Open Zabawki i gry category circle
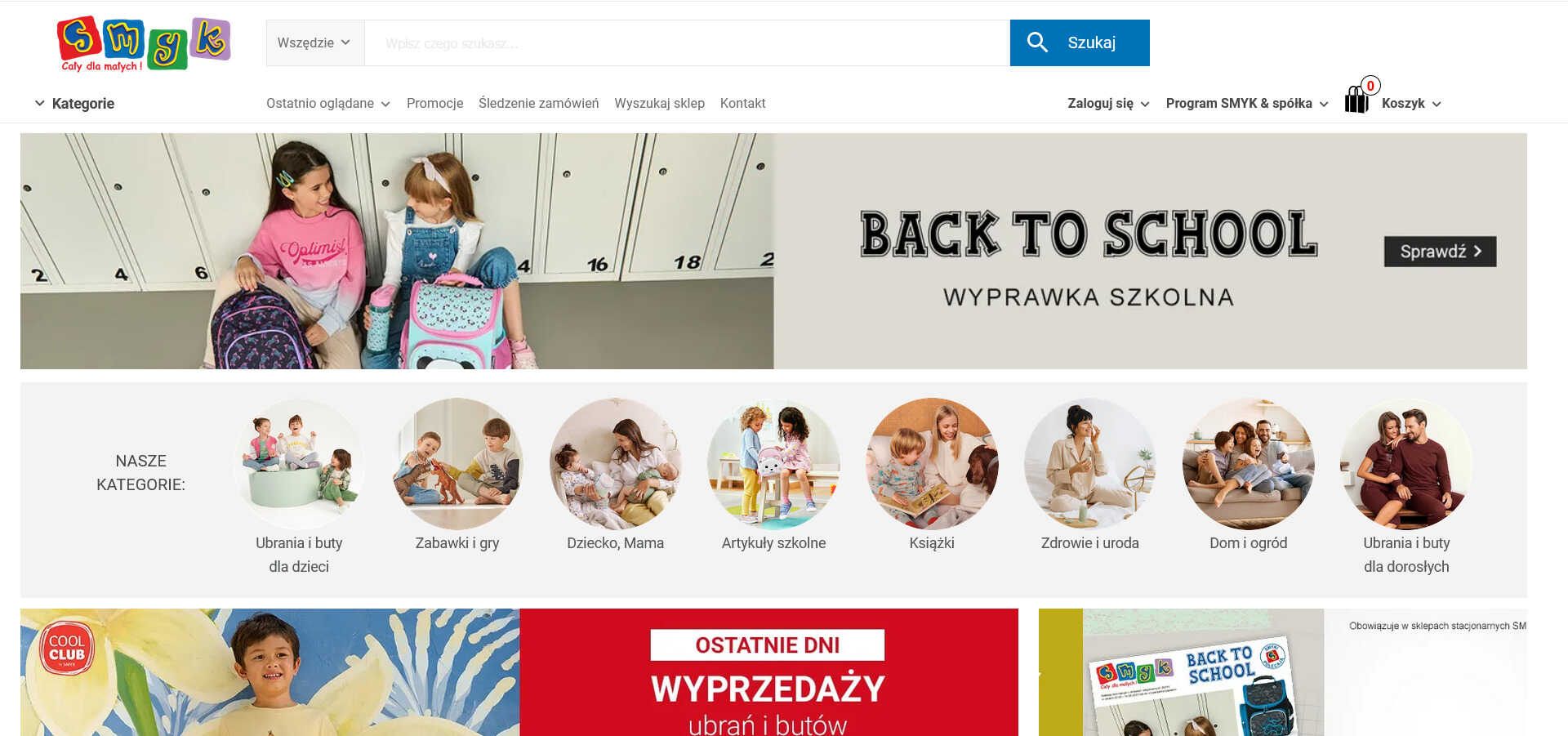 click(x=457, y=464)
